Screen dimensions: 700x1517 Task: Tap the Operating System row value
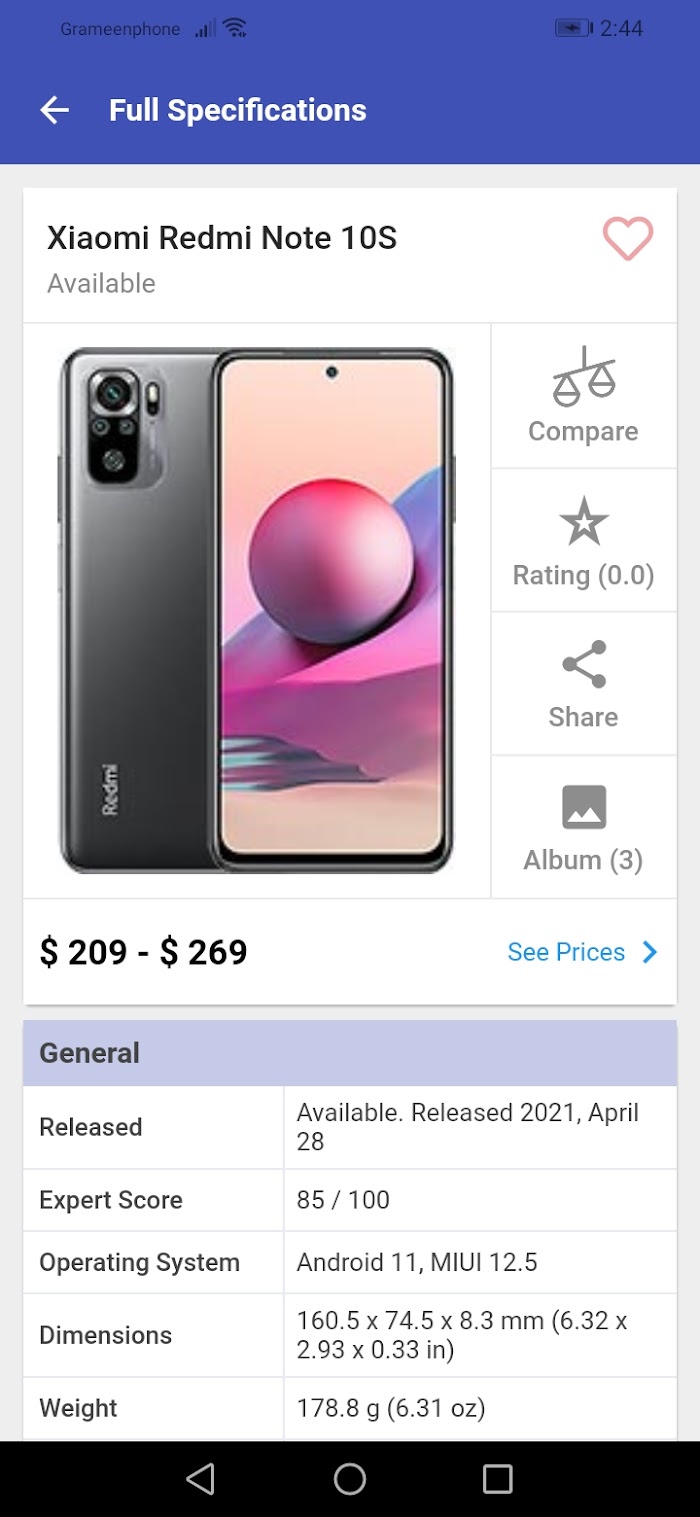click(x=417, y=1262)
